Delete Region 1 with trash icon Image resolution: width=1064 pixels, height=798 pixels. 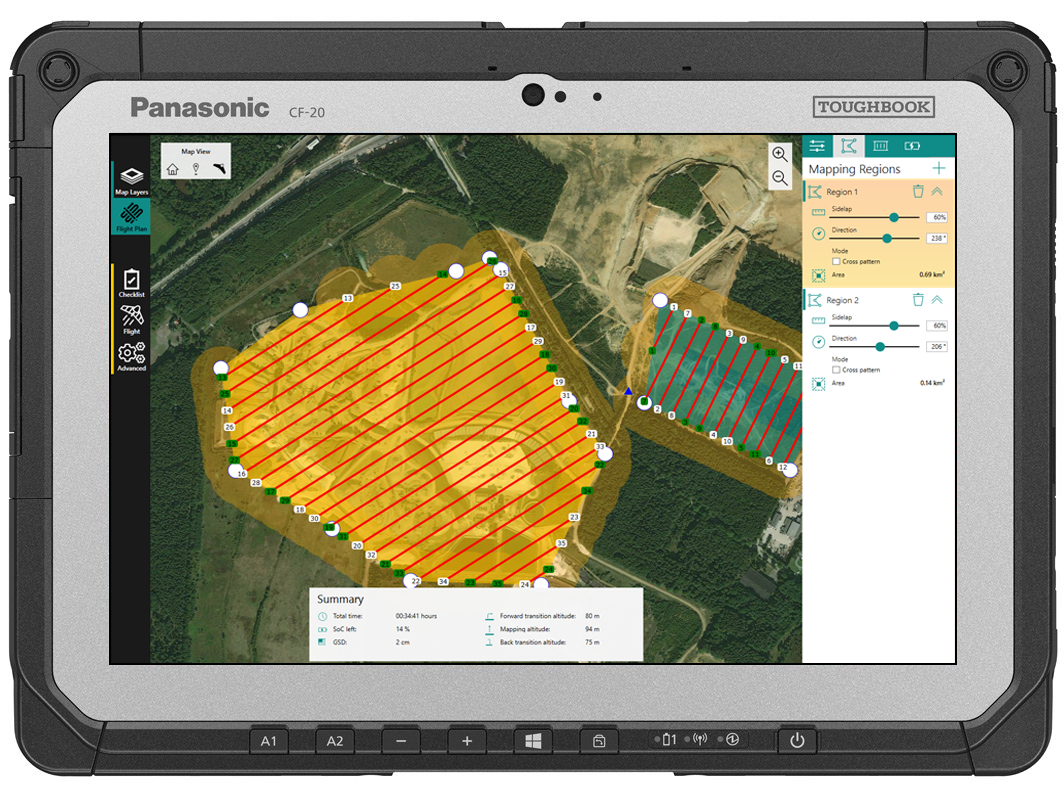click(x=918, y=191)
